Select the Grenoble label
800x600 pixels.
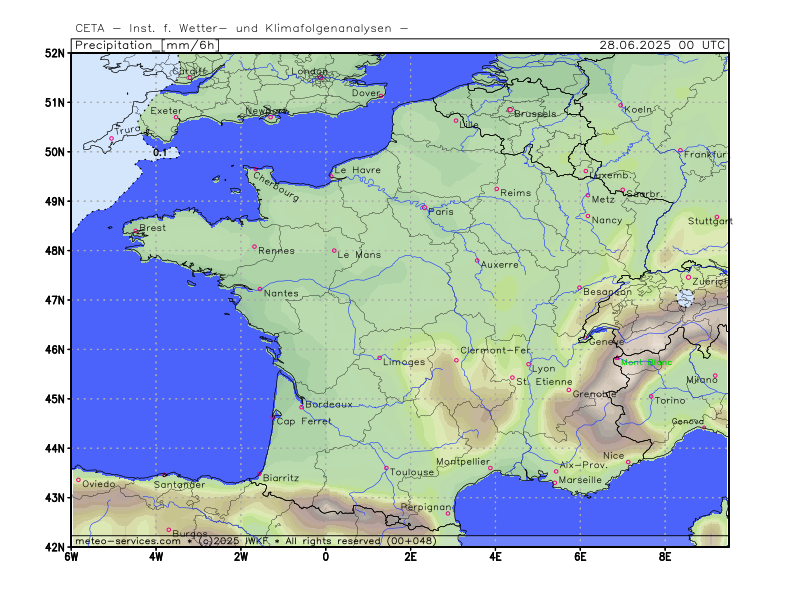pos(594,394)
